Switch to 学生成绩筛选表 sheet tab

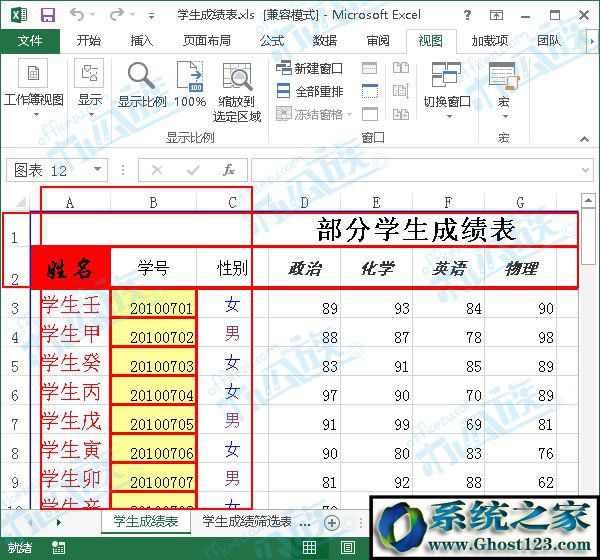[247, 521]
